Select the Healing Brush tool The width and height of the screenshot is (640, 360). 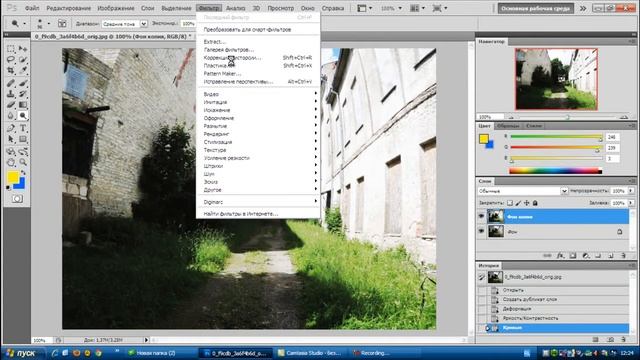[11, 83]
